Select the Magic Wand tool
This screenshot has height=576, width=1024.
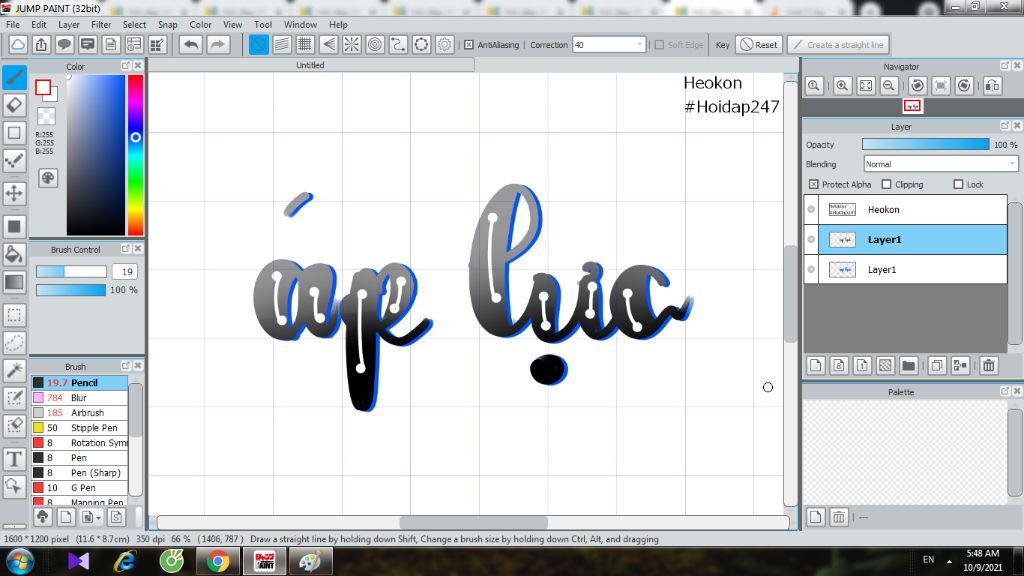(x=14, y=370)
